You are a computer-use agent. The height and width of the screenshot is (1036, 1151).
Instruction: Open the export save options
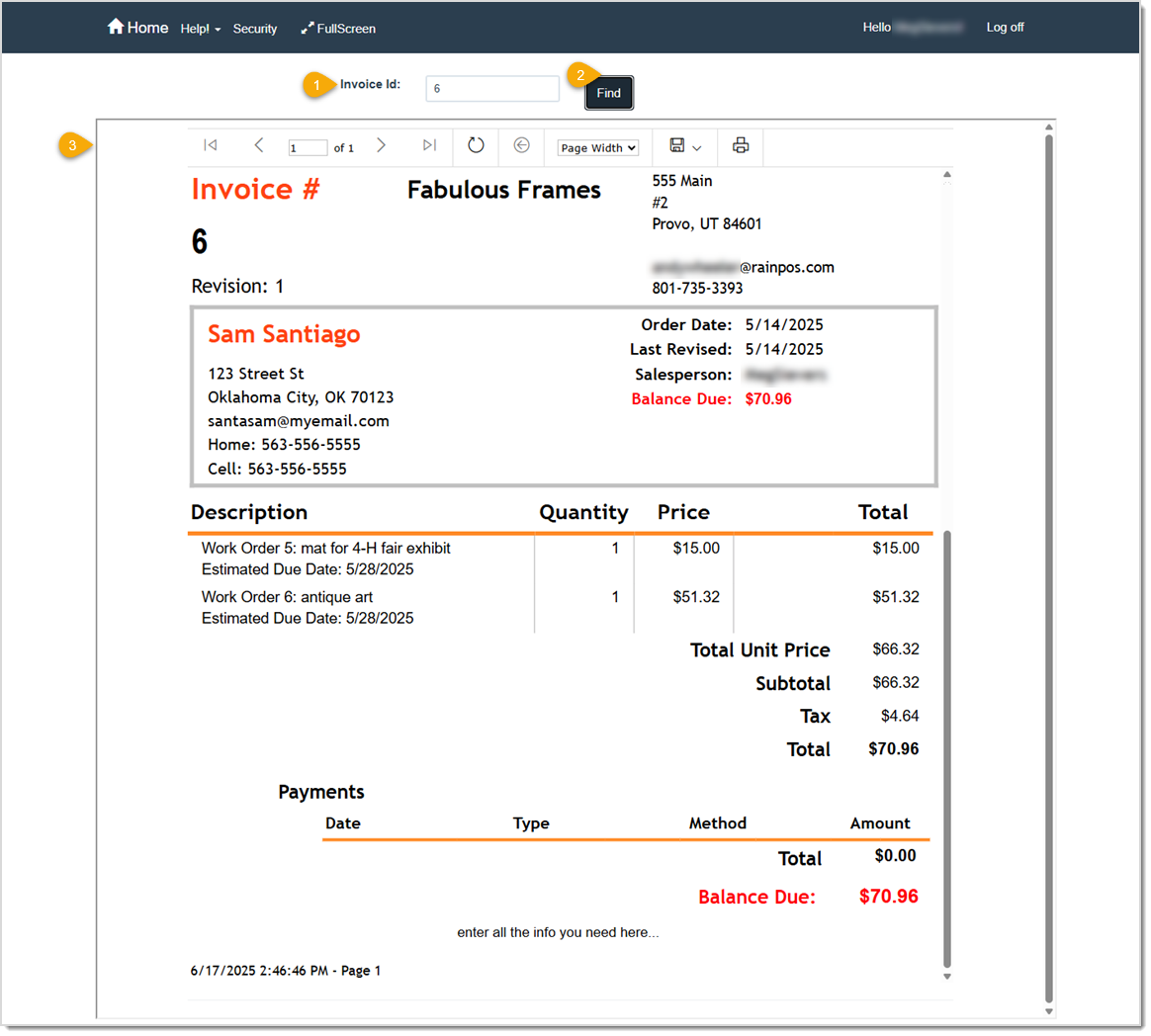[682, 145]
